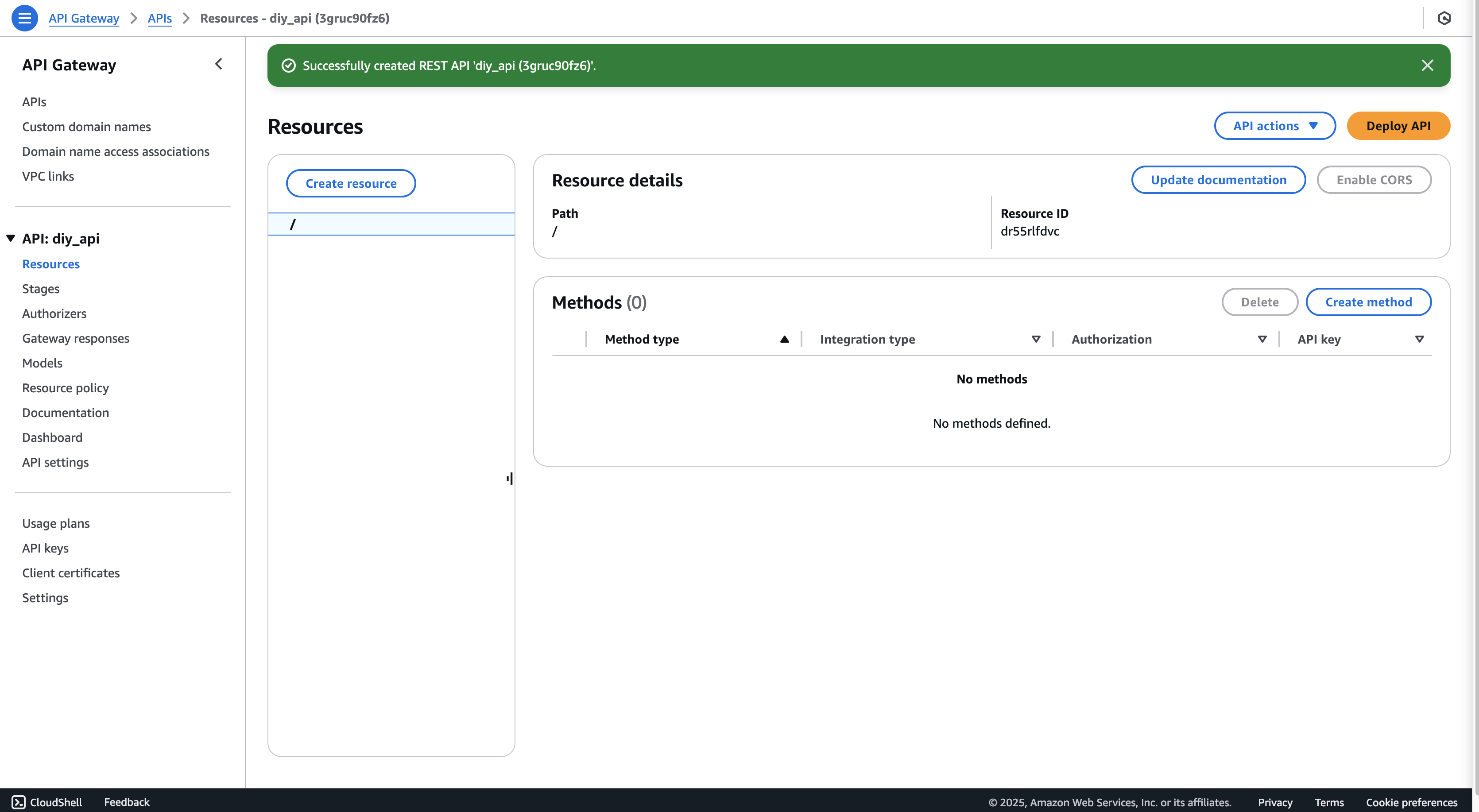Go to API Gateway breadcrumb link
The height and width of the screenshot is (812, 1479).
pos(84,18)
